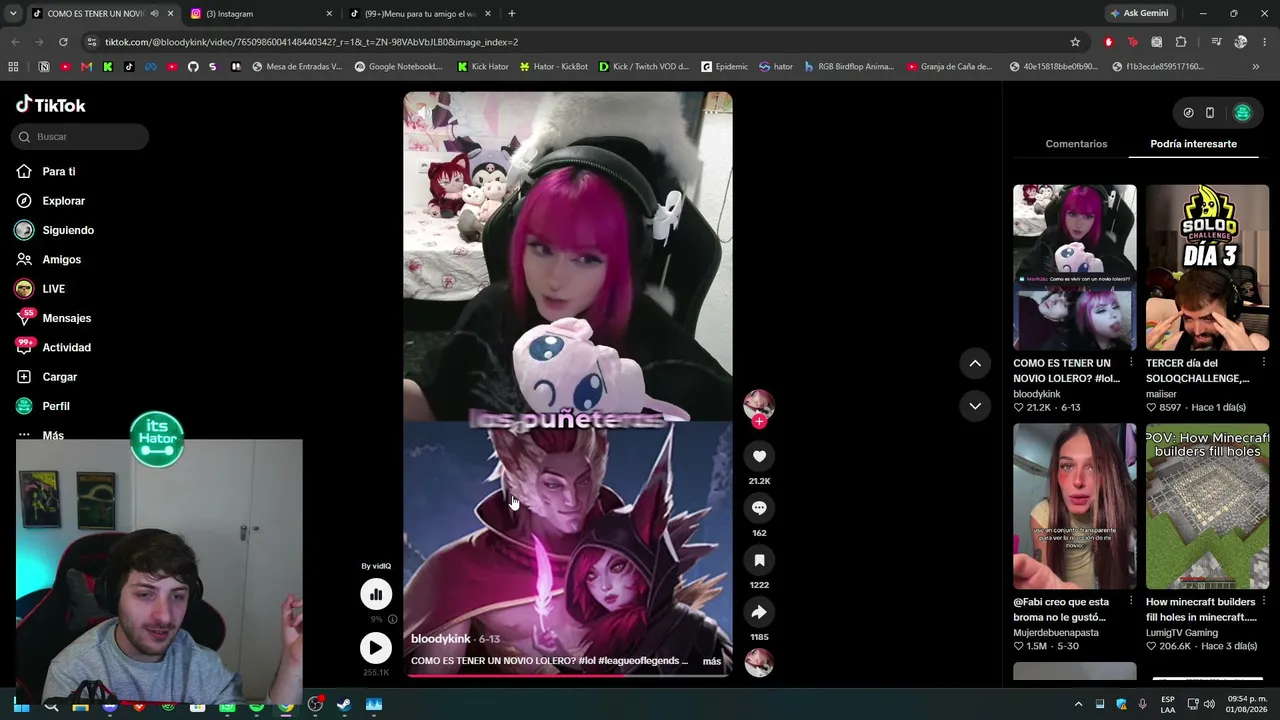
Task: Share the video using the arrow icon
Action: click(x=759, y=612)
